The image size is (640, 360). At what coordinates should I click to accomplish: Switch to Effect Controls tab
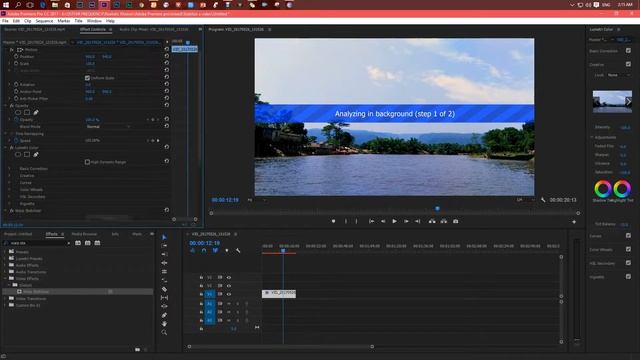point(93,29)
